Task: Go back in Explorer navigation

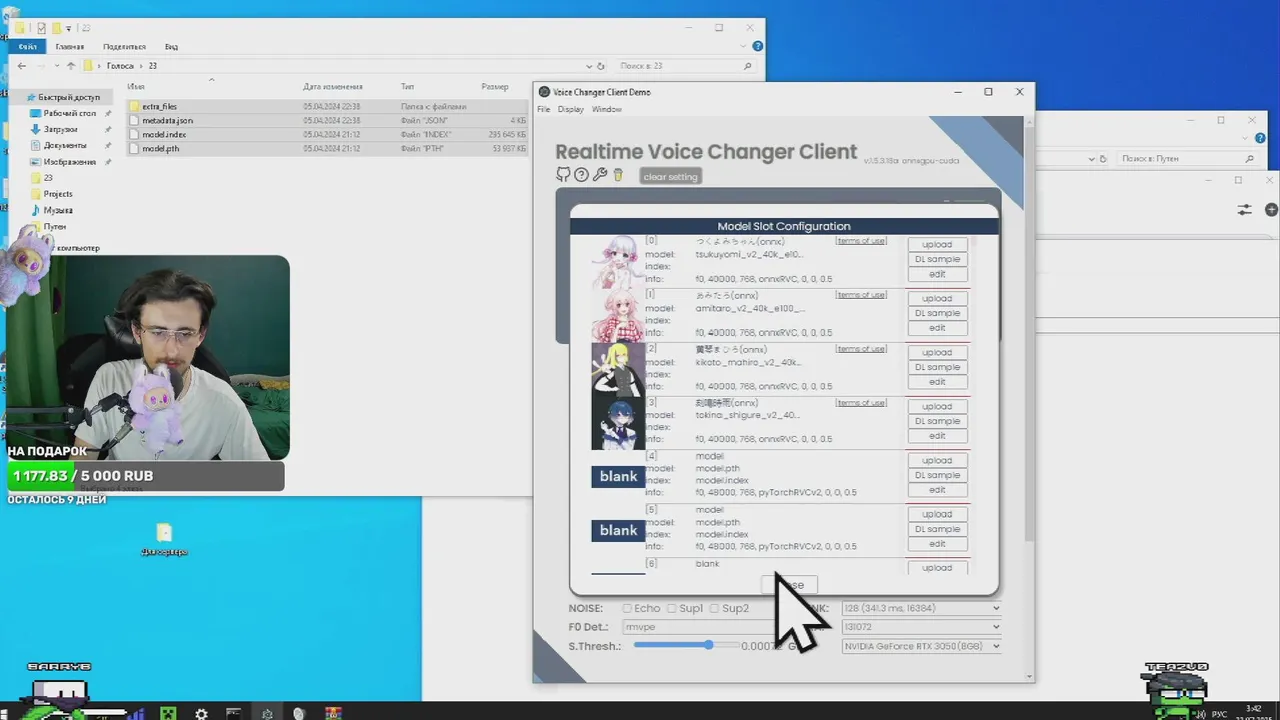Action: point(22,66)
